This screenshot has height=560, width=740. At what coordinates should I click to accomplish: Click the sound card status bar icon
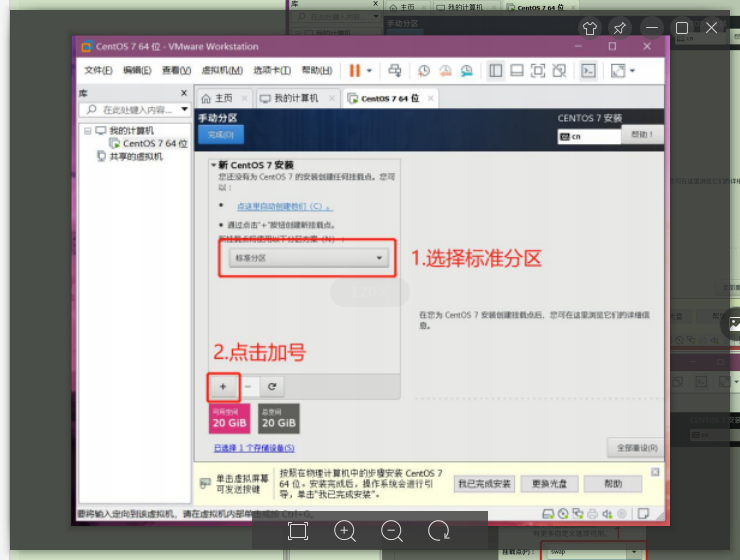coord(607,514)
